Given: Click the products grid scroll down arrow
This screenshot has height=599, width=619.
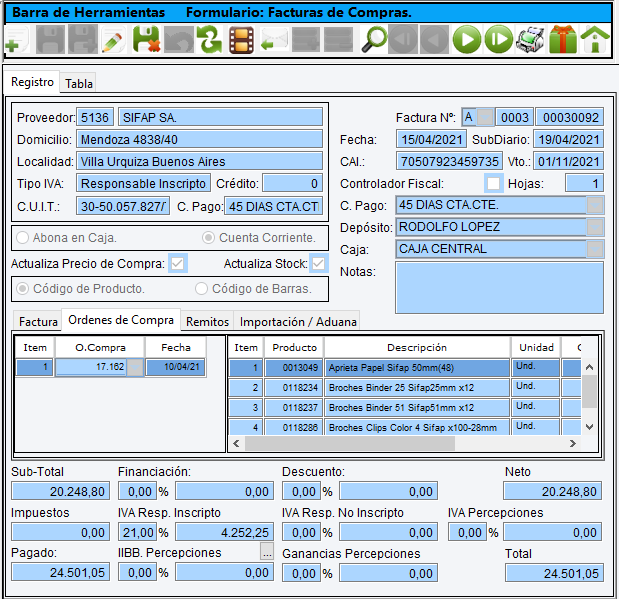Looking at the screenshot, I should pyautogui.click(x=589, y=427).
